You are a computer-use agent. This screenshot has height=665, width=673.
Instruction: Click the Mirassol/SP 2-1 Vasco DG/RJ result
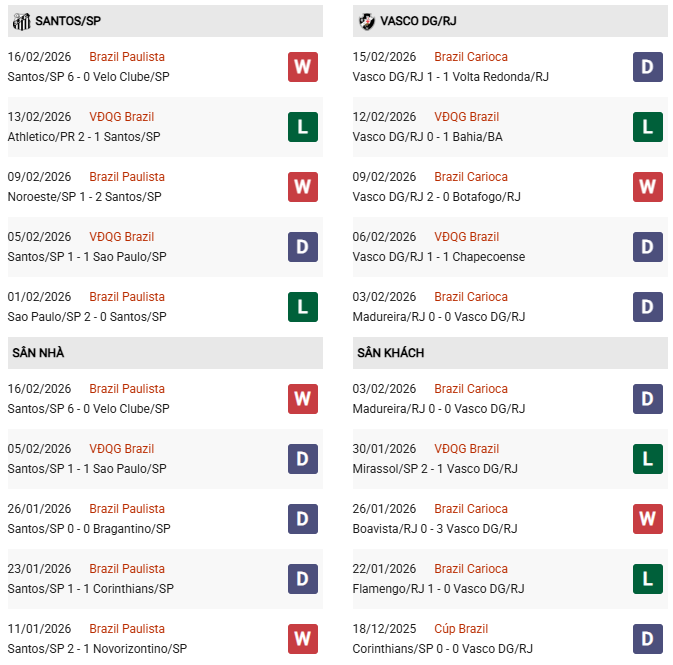click(435, 469)
